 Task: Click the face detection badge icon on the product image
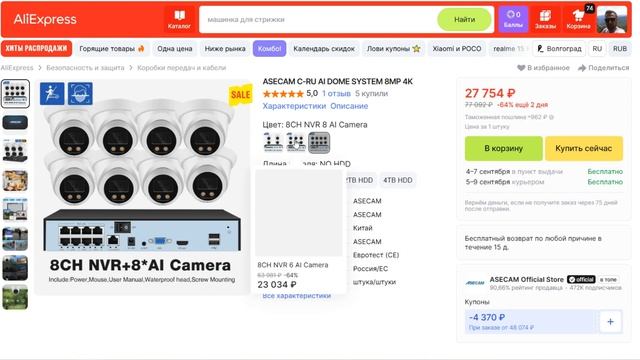pyautogui.click(x=80, y=93)
